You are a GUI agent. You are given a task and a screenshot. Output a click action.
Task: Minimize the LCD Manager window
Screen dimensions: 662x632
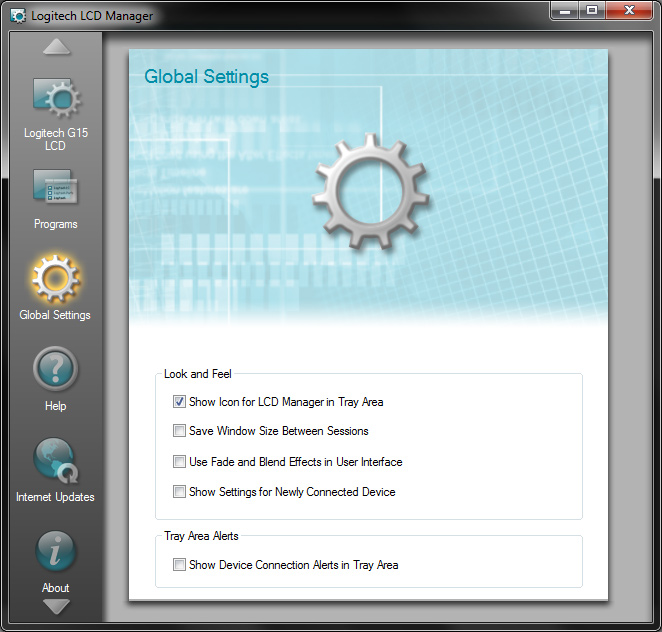tap(564, 11)
